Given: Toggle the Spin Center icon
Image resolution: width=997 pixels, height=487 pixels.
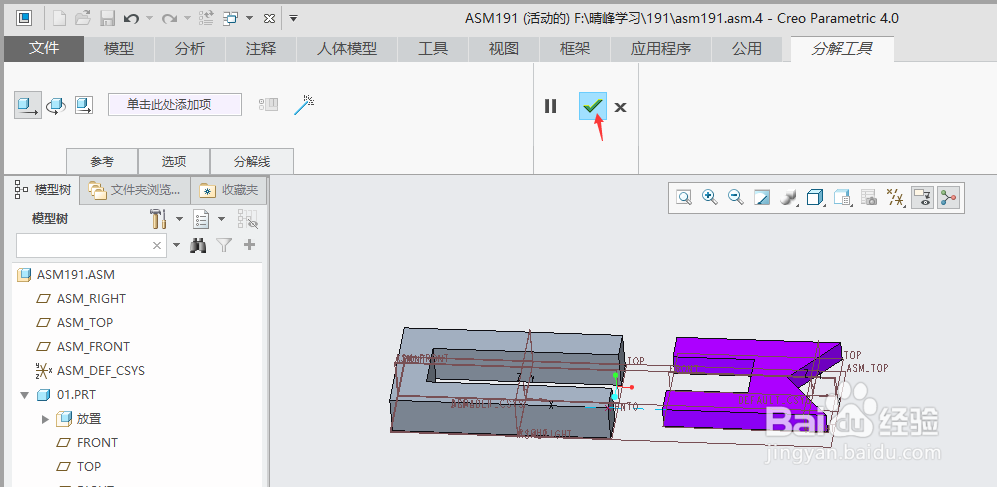Looking at the screenshot, I should (x=948, y=198).
